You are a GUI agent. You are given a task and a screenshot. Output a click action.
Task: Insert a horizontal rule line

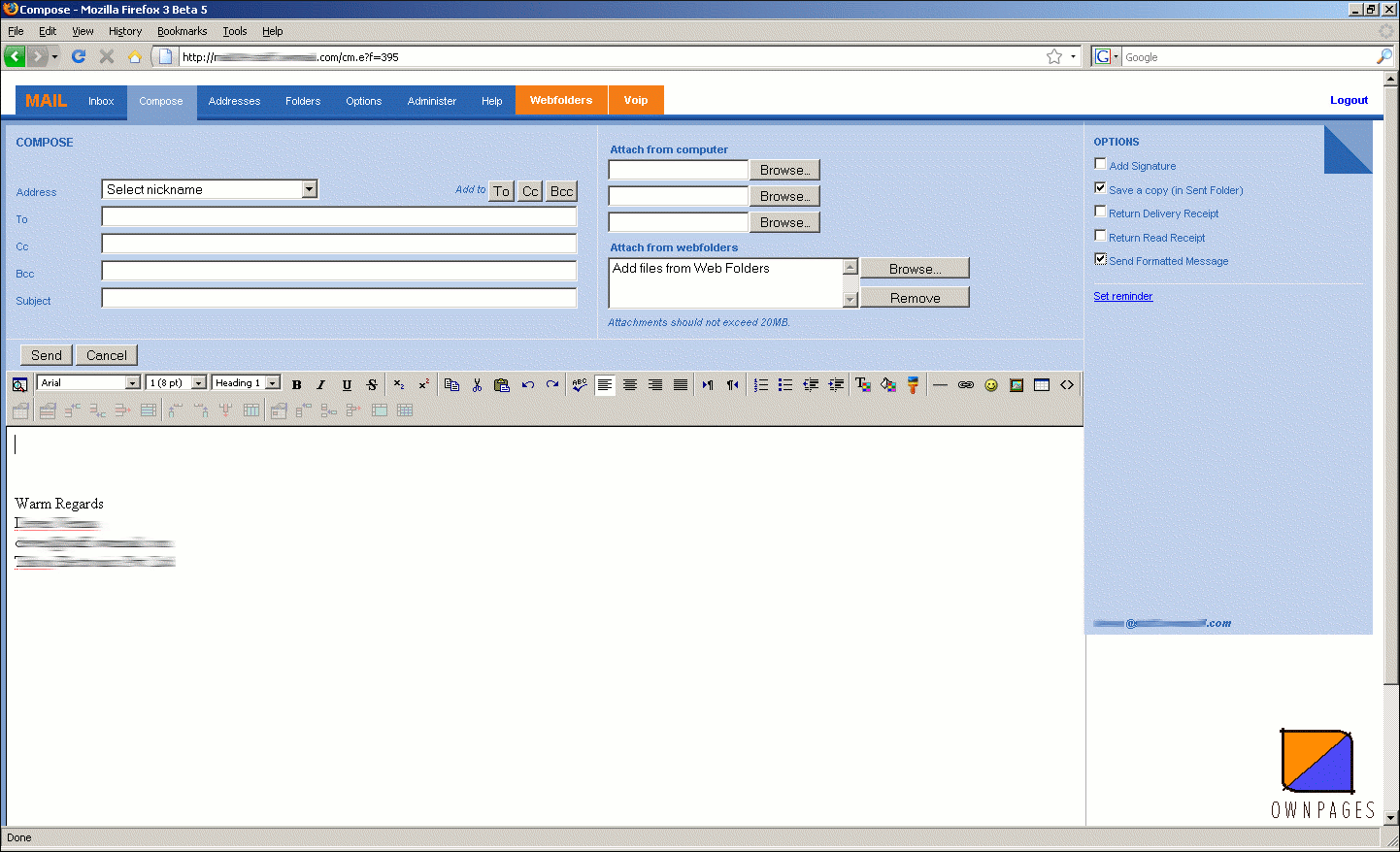[x=940, y=385]
